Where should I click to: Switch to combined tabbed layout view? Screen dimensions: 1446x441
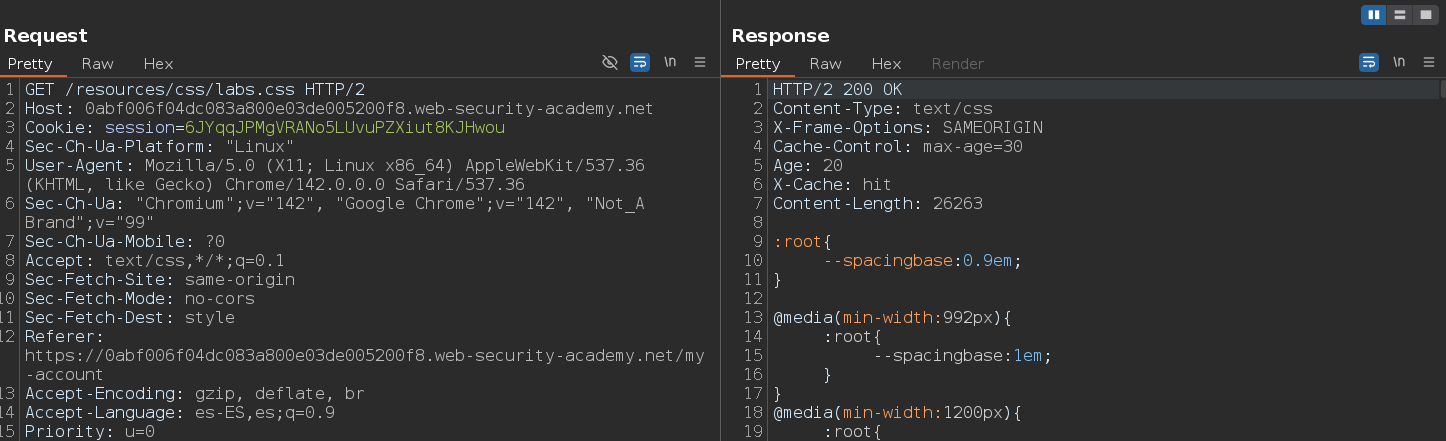1425,15
